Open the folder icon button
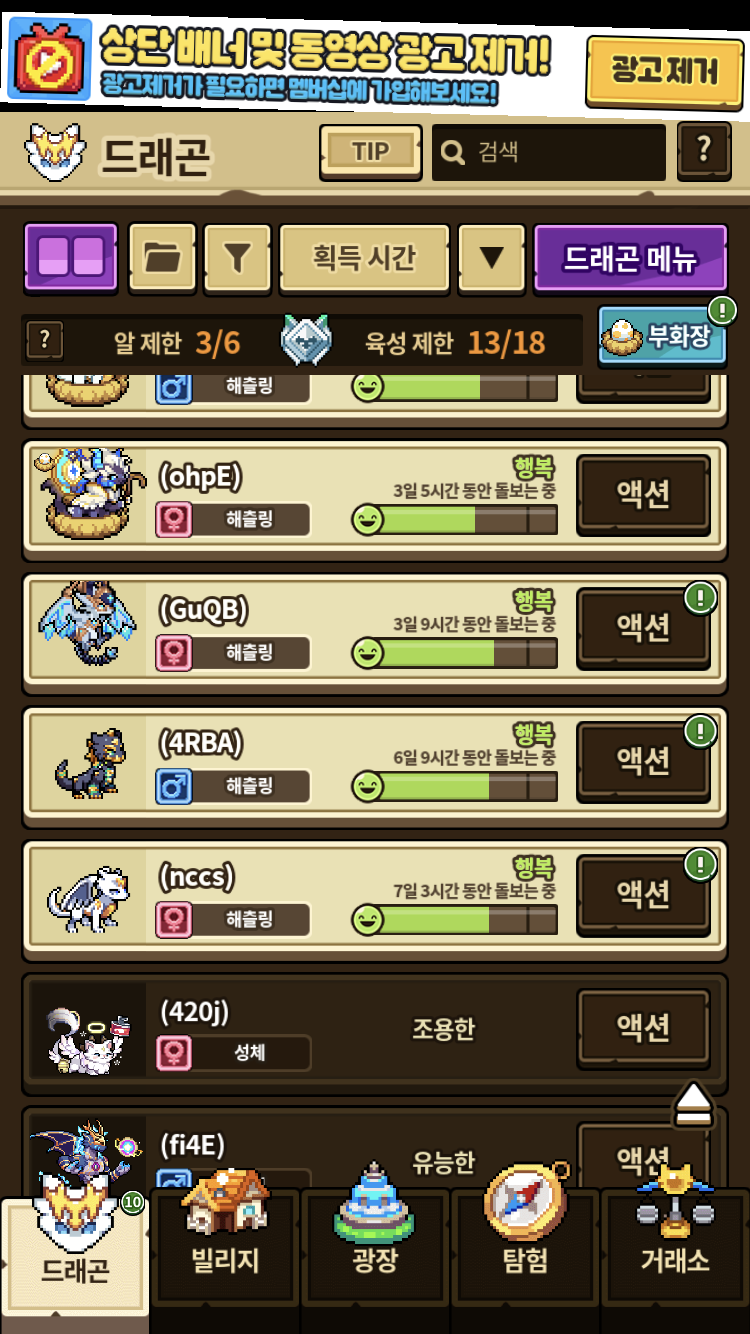750x1334 pixels. pyautogui.click(x=162, y=258)
